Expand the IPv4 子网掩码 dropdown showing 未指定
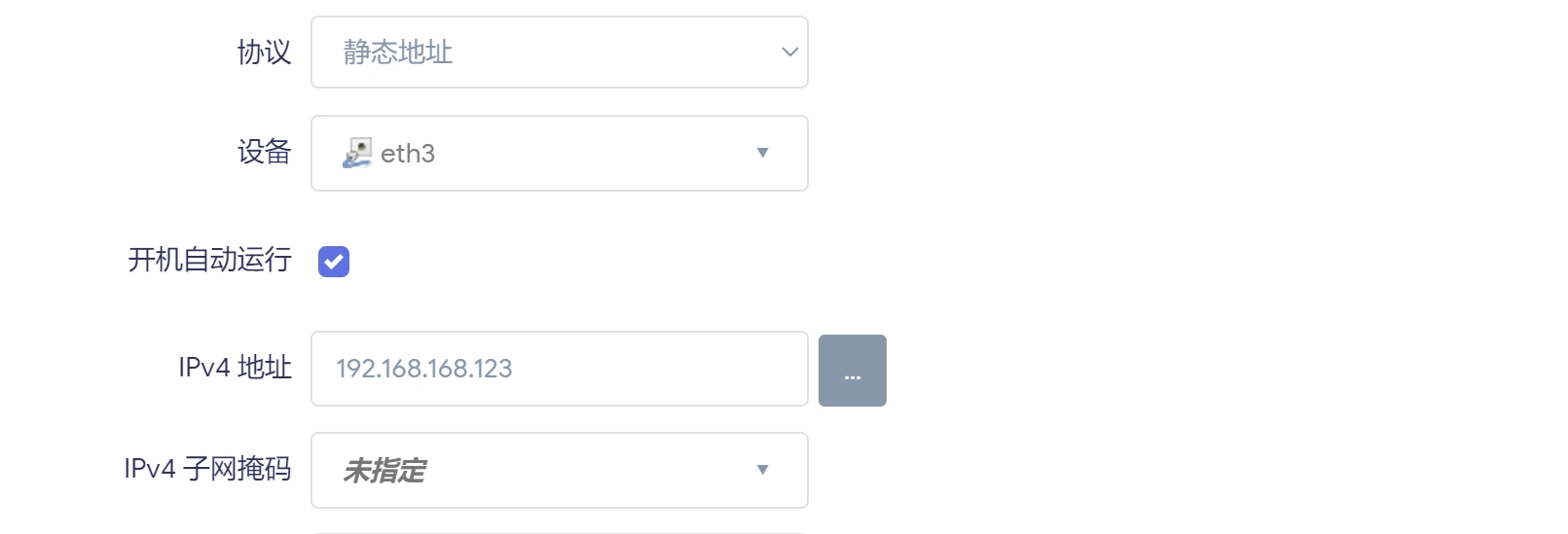Viewport: 1568px width, 534px height. (559, 471)
